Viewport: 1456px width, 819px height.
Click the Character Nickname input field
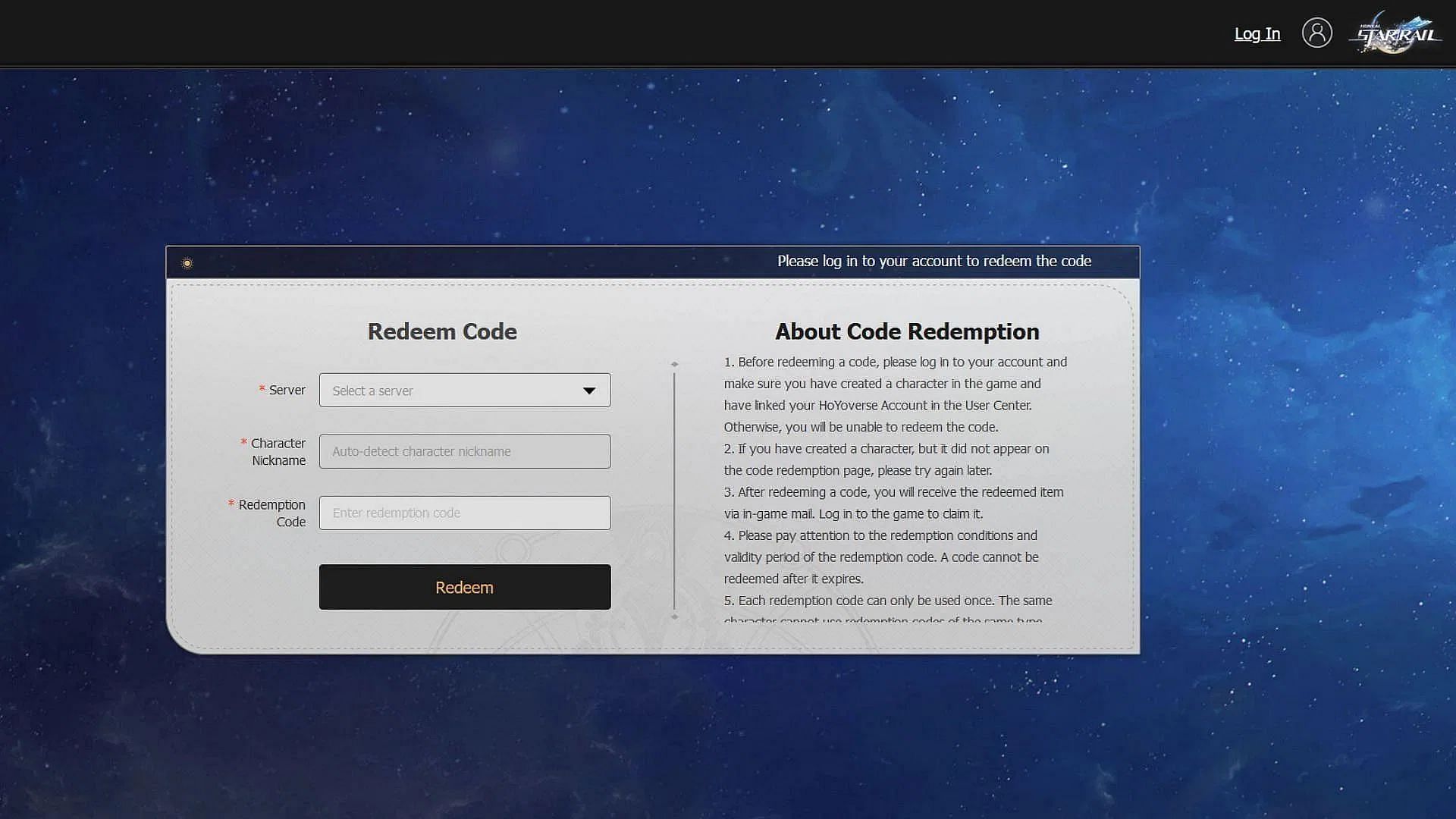[465, 451]
